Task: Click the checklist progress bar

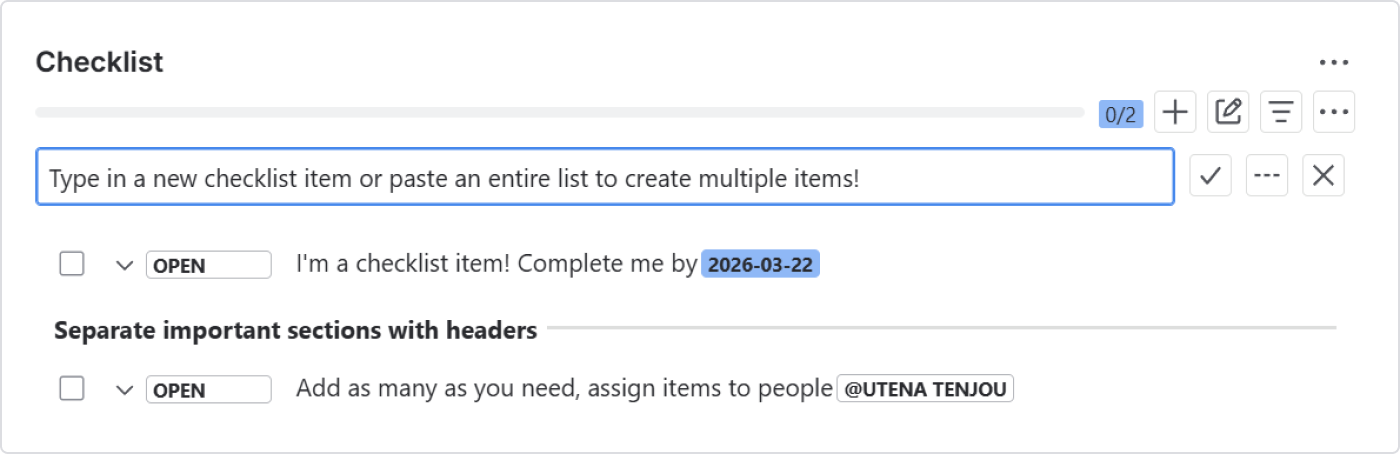Action: (x=560, y=112)
